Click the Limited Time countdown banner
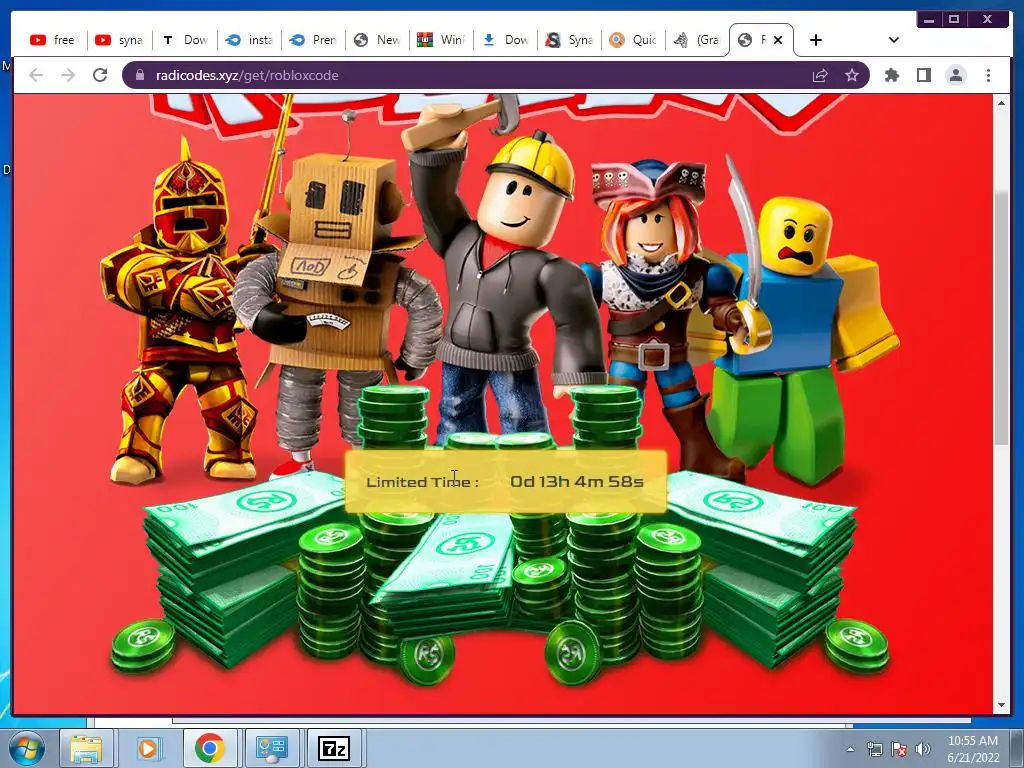The width and height of the screenshot is (1024, 768). [505, 482]
